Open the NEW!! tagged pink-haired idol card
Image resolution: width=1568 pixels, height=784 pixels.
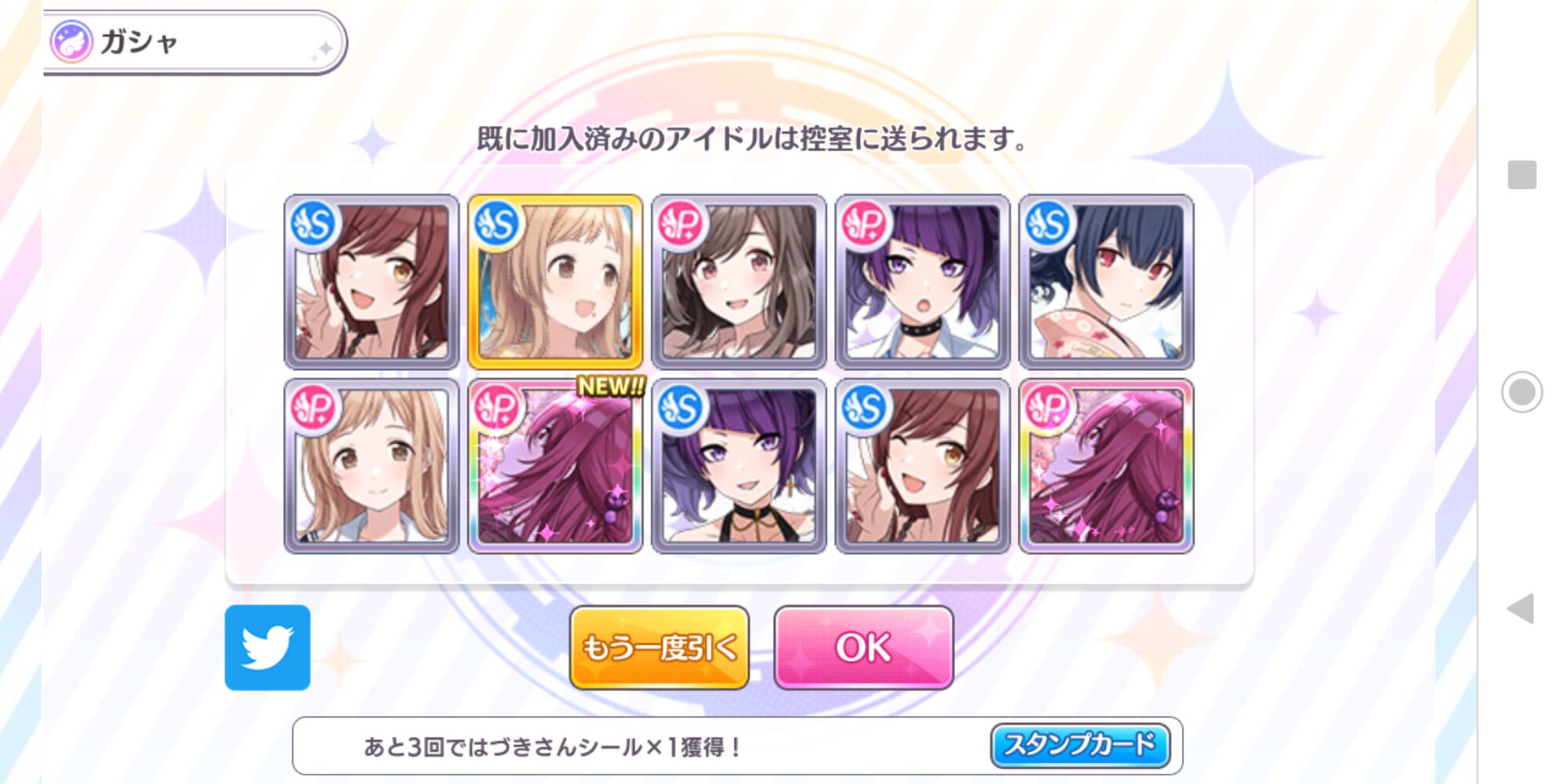(555, 466)
